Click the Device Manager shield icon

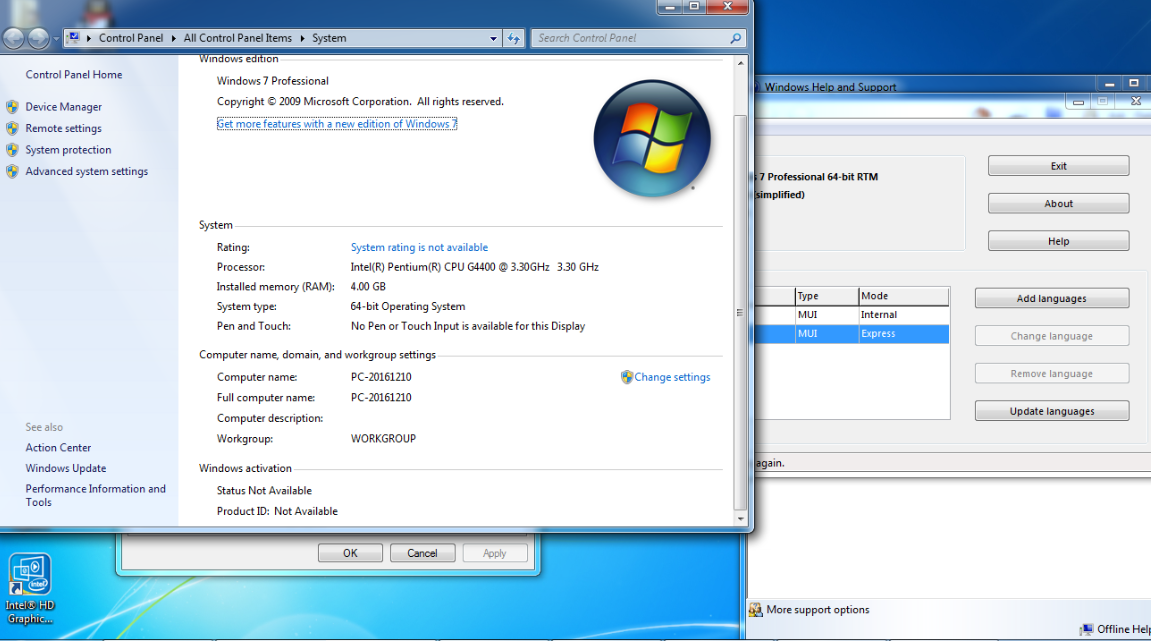(12, 106)
